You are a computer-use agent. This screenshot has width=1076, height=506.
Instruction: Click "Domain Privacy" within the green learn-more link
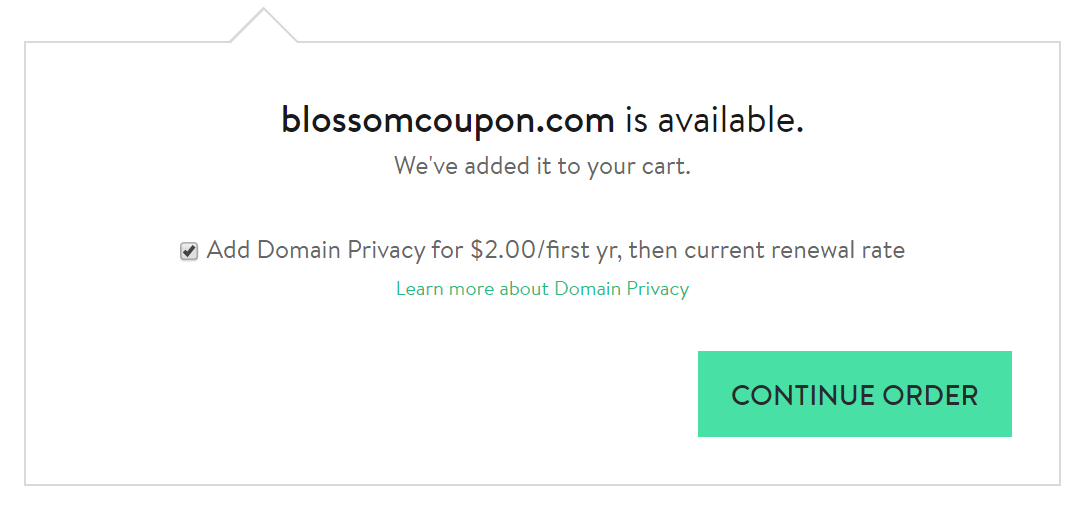(x=622, y=288)
